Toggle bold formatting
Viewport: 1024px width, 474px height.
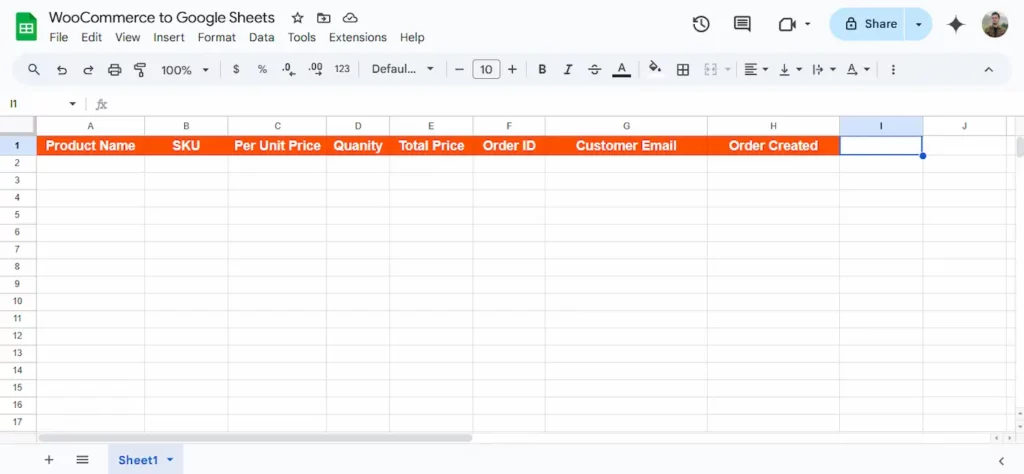pyautogui.click(x=542, y=69)
